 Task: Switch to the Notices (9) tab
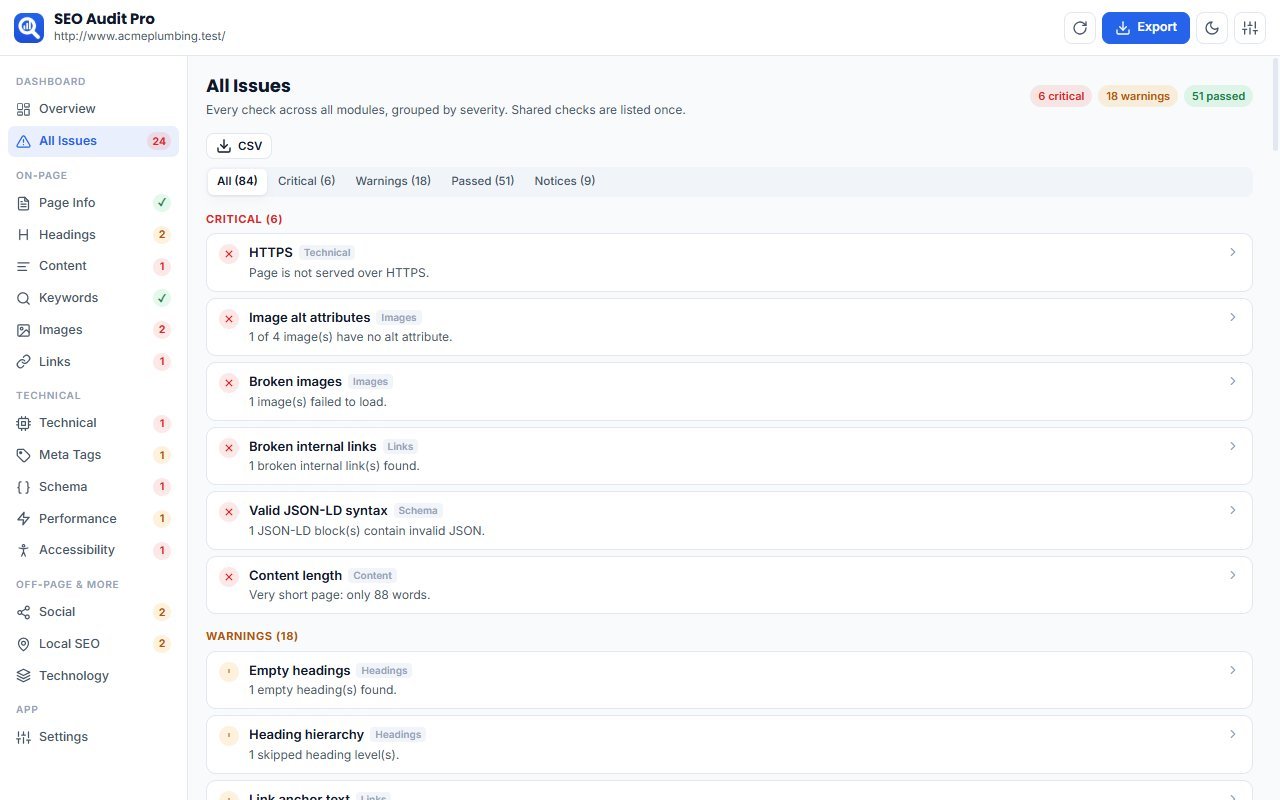pos(565,181)
